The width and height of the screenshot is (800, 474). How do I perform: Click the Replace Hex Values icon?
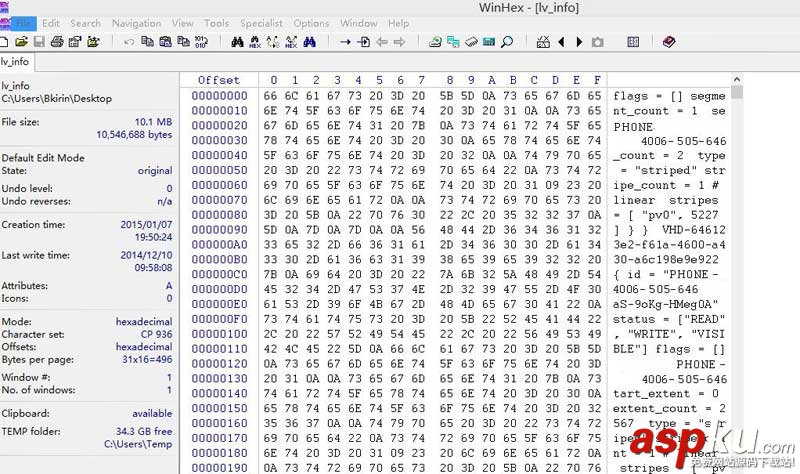click(x=291, y=42)
